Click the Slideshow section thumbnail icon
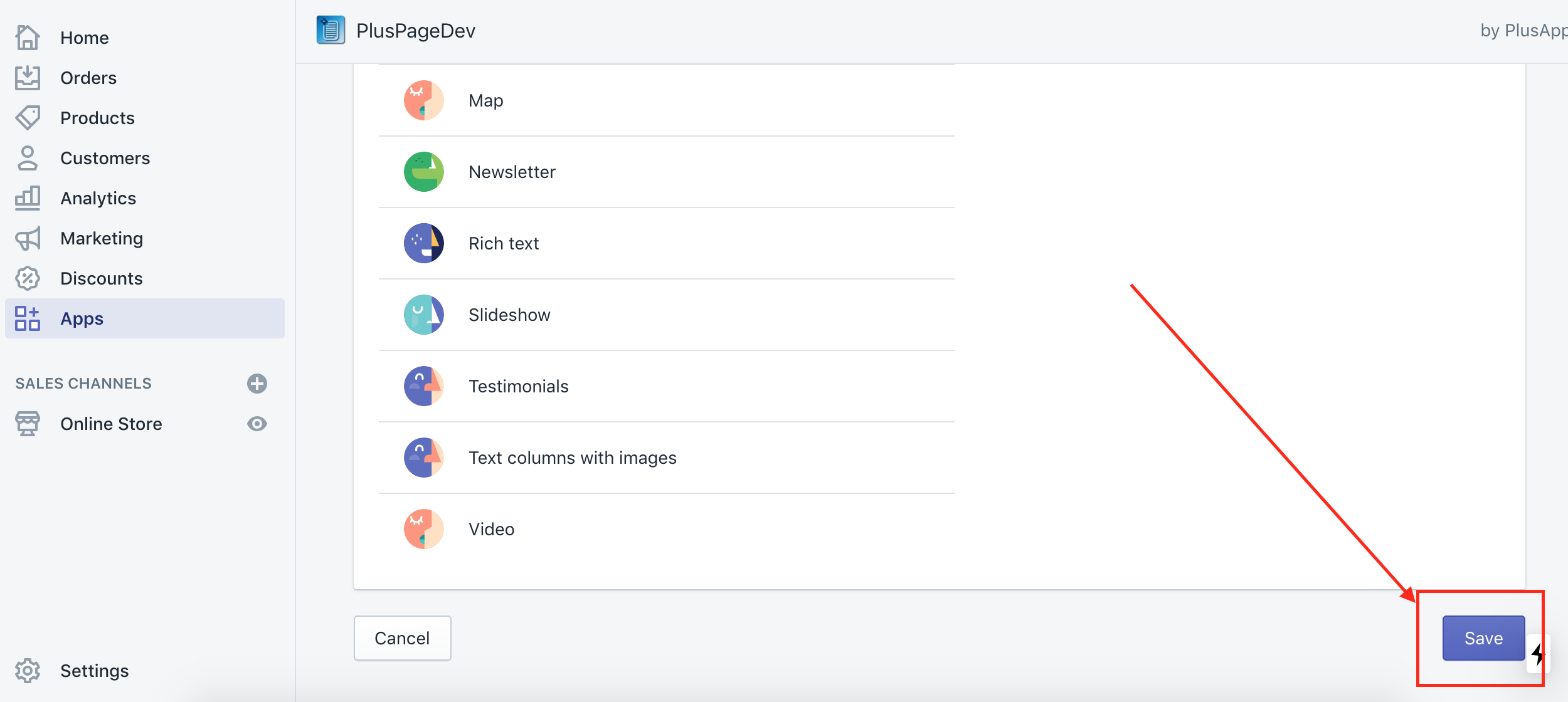This screenshot has height=702, width=1568. (423, 314)
